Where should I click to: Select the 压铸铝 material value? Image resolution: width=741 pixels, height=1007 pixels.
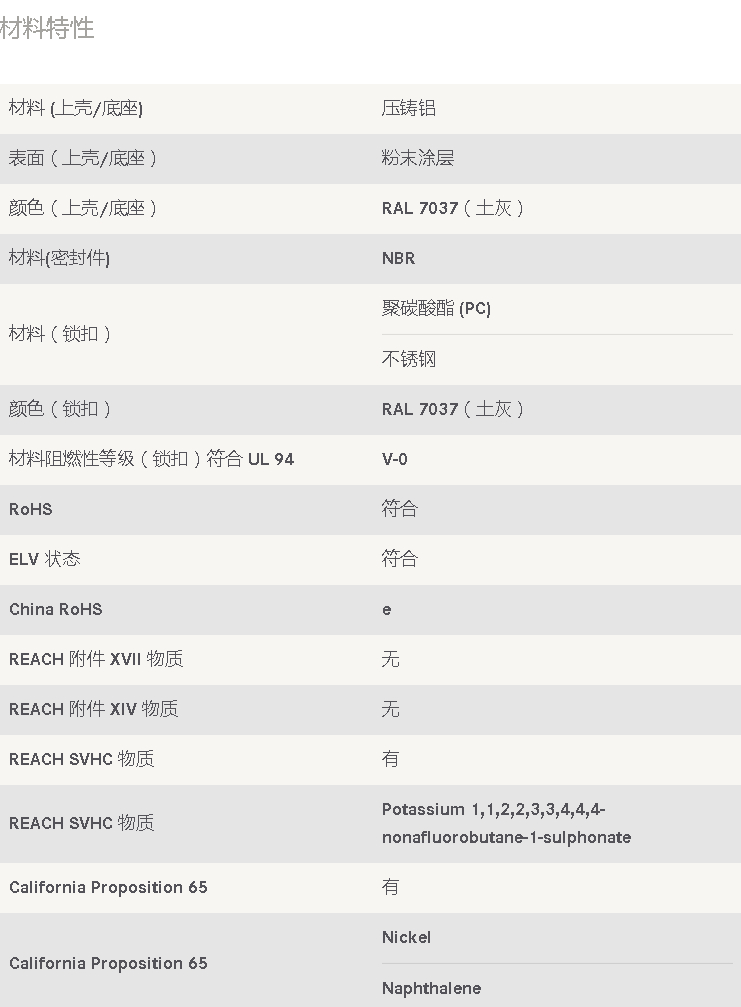pos(408,108)
